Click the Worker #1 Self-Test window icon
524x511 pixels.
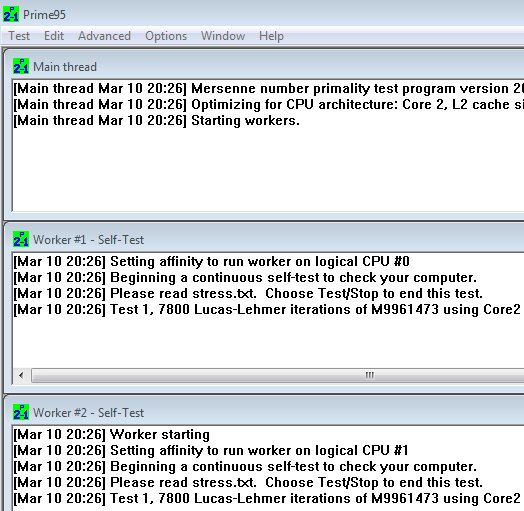point(21,239)
